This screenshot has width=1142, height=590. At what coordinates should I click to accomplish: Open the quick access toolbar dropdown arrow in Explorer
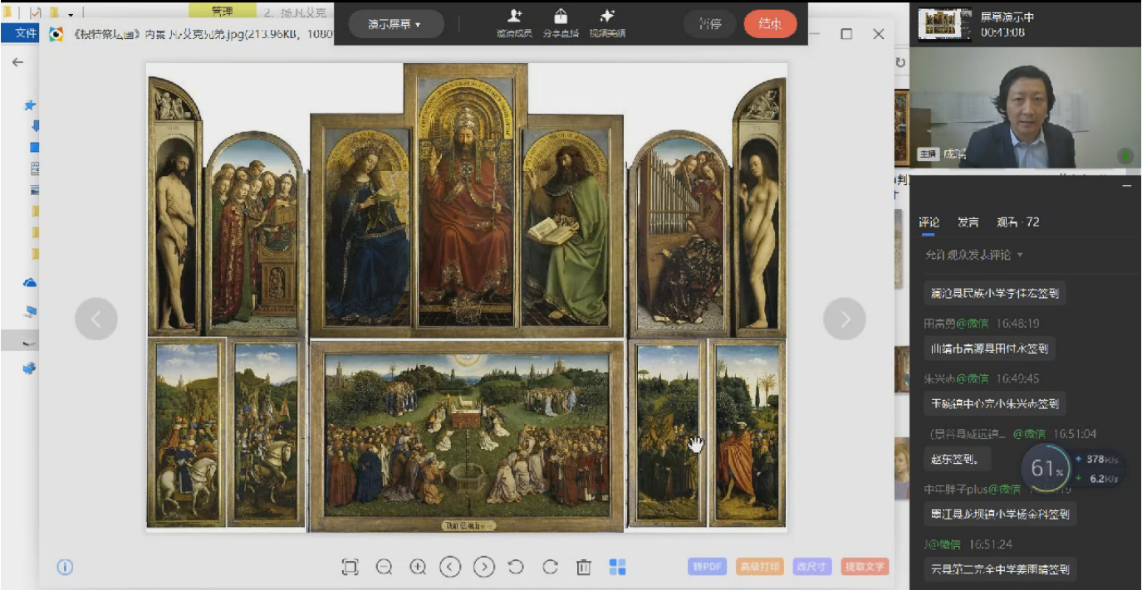(71, 14)
